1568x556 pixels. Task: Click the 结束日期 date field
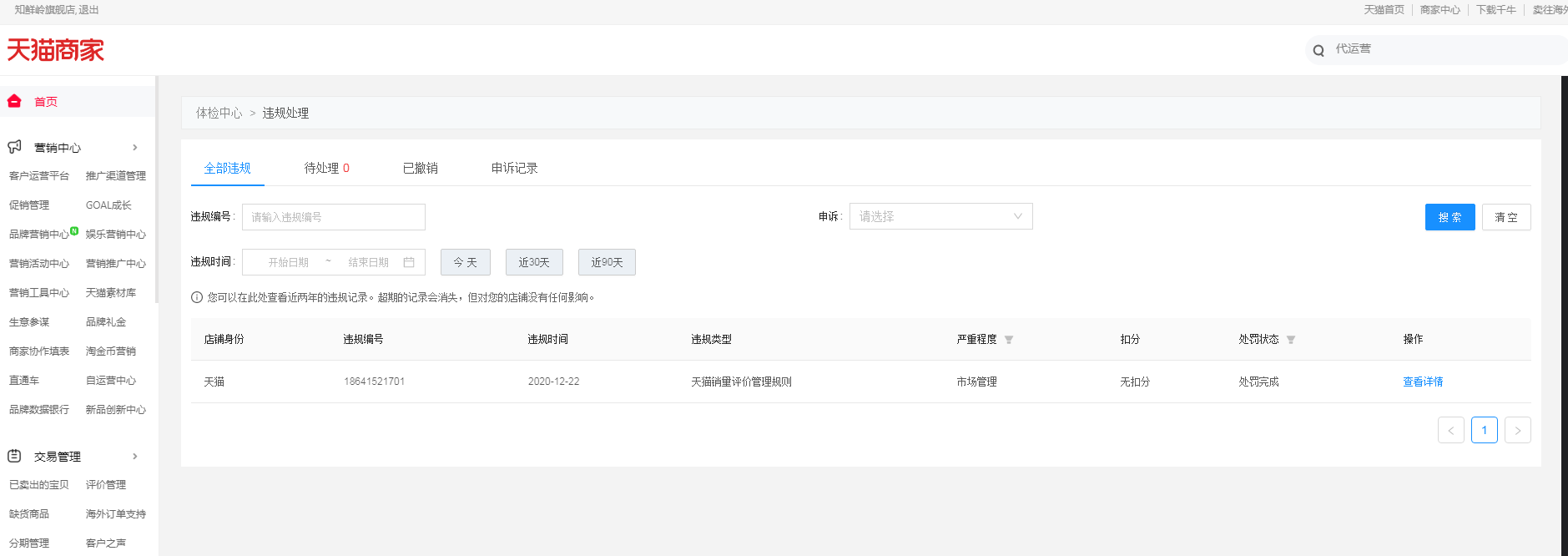click(369, 262)
